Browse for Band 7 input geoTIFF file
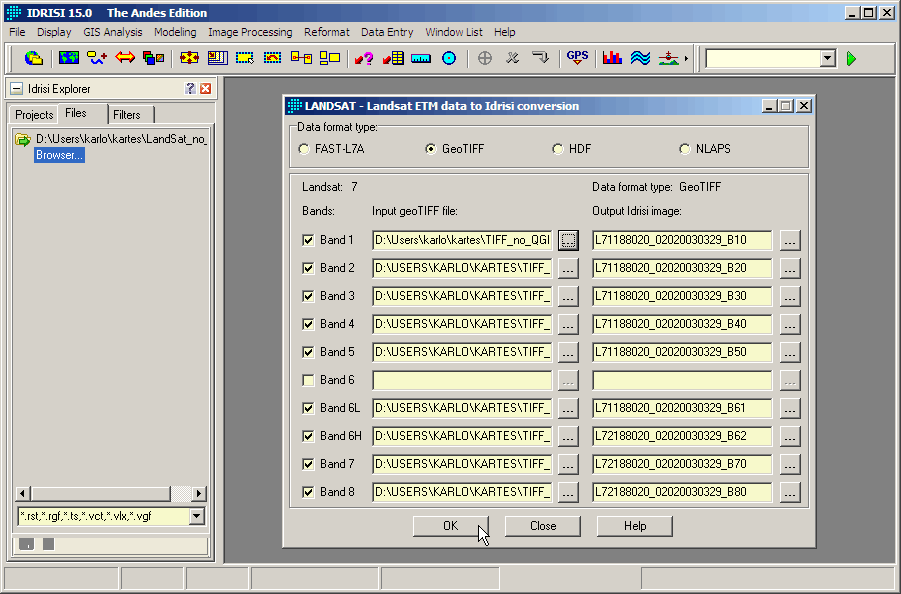The image size is (901, 594). click(568, 464)
